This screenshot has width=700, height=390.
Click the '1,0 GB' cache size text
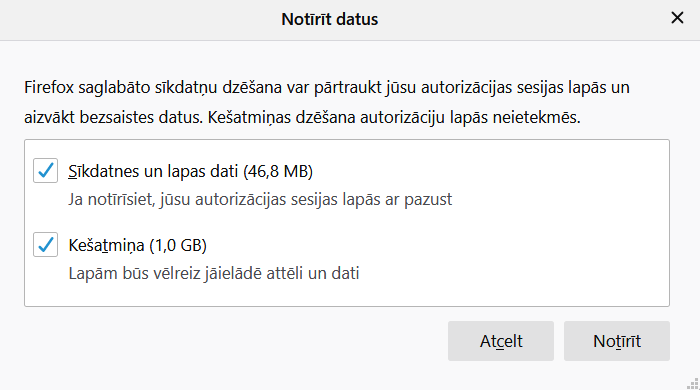(178, 245)
